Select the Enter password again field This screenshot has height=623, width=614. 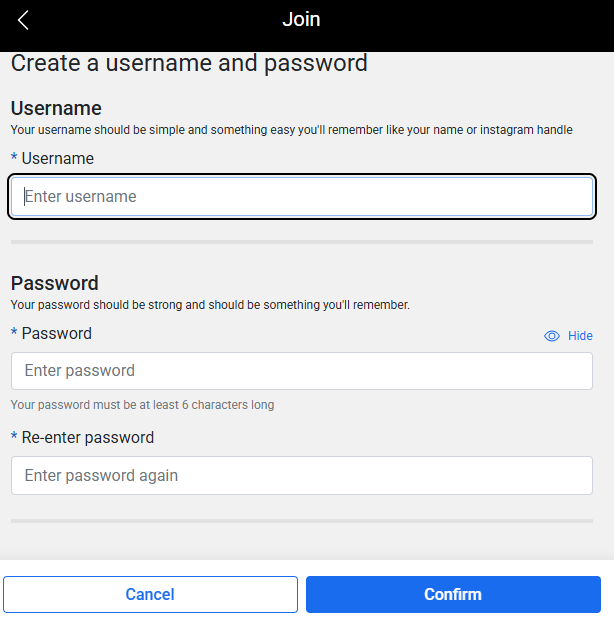pyautogui.click(x=302, y=475)
